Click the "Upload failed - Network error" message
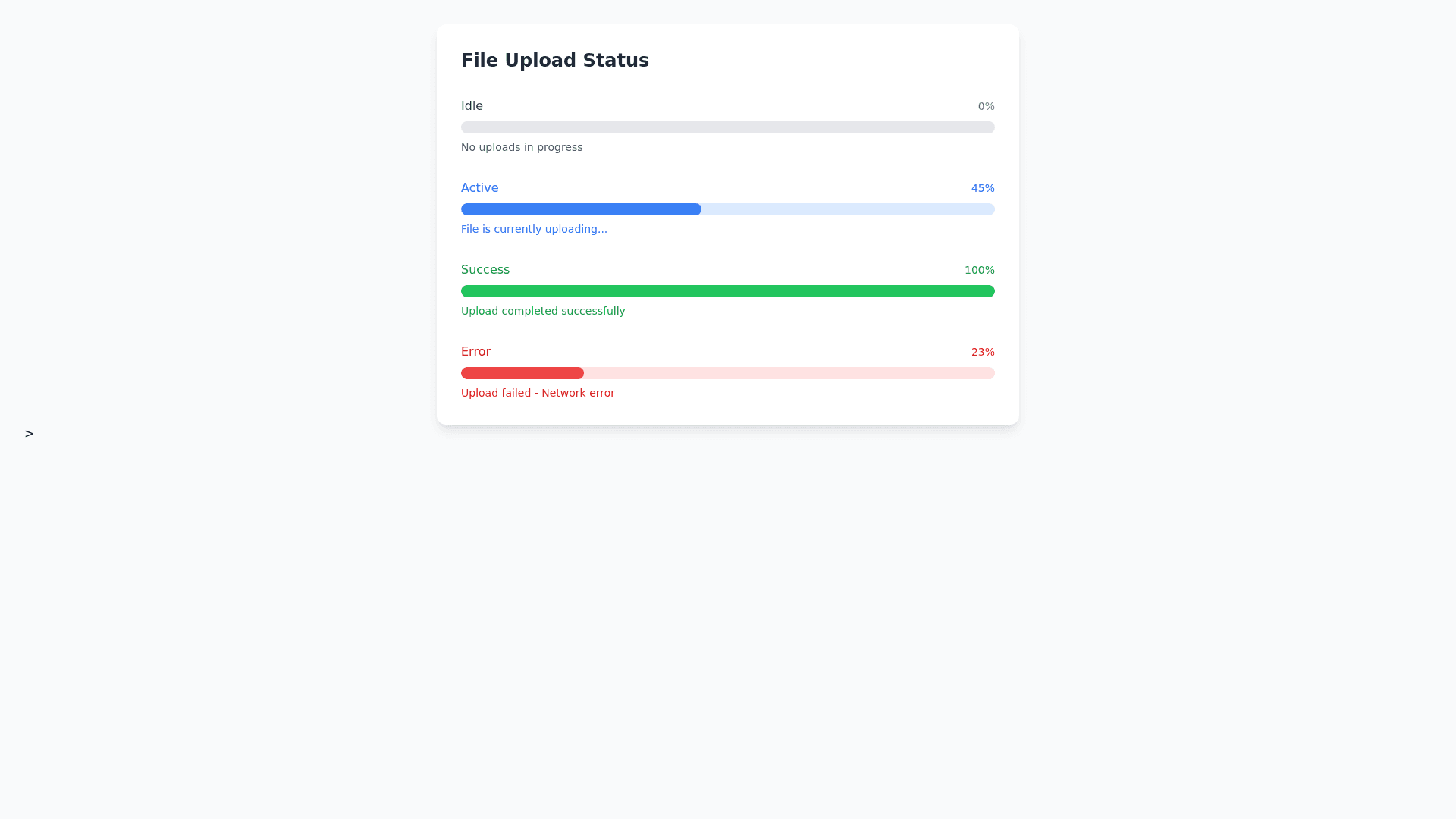Image resolution: width=1456 pixels, height=819 pixels. 538,393
